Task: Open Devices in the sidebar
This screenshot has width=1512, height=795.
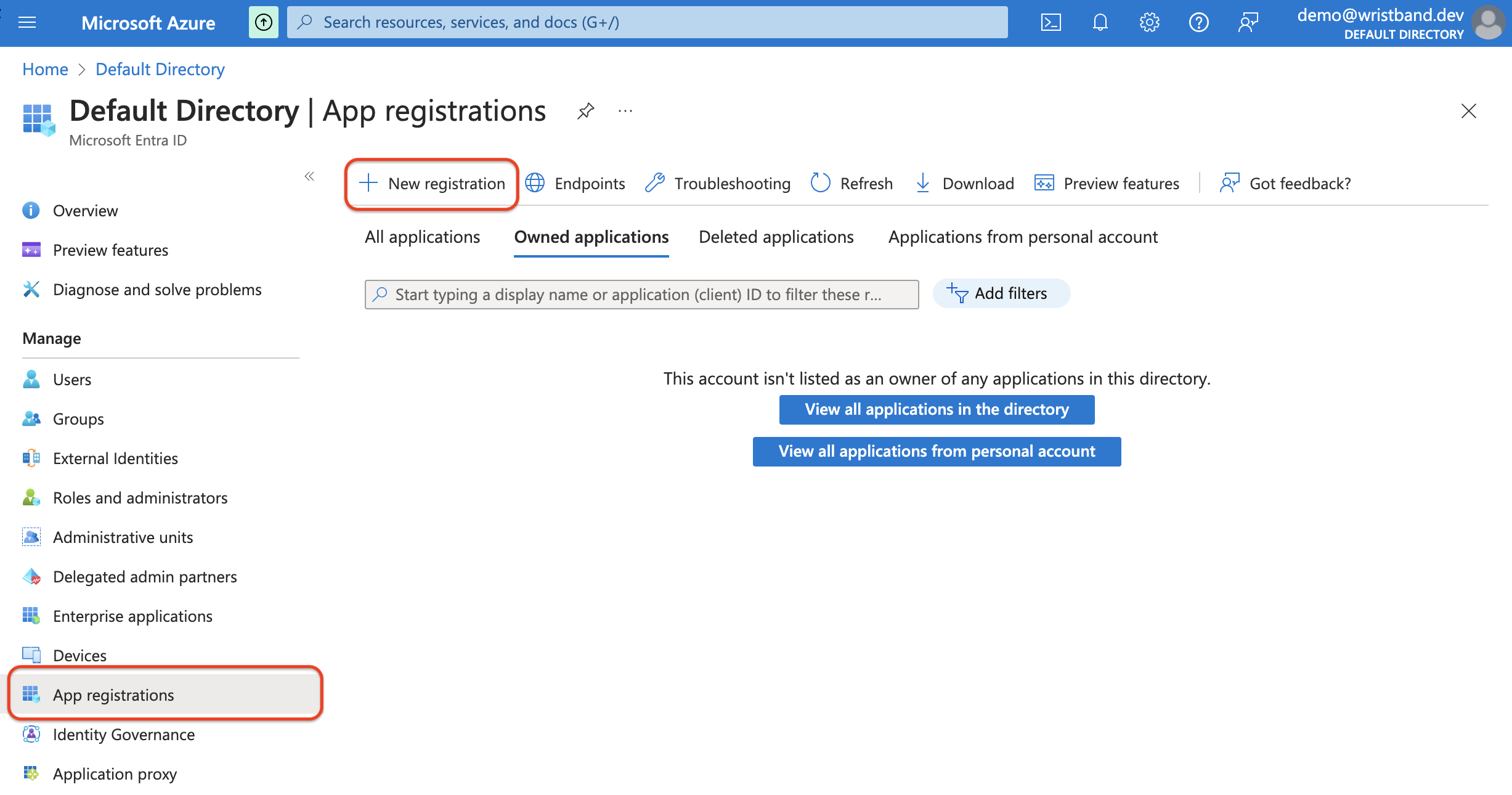Action: click(x=64, y=656)
